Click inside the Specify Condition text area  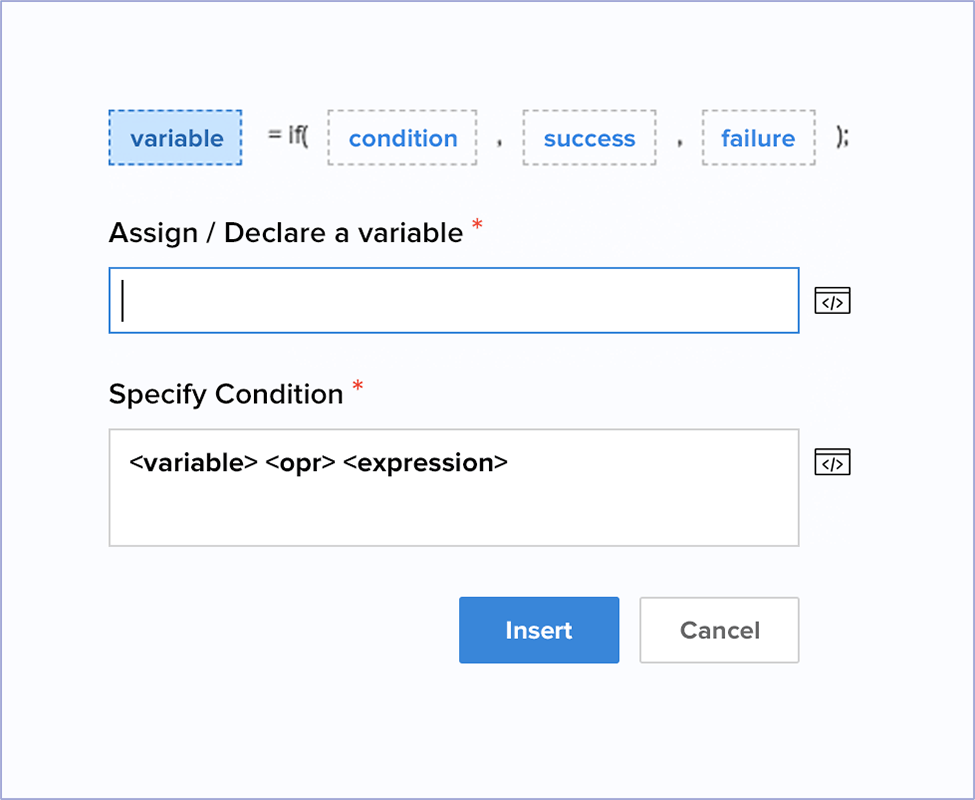(x=454, y=505)
